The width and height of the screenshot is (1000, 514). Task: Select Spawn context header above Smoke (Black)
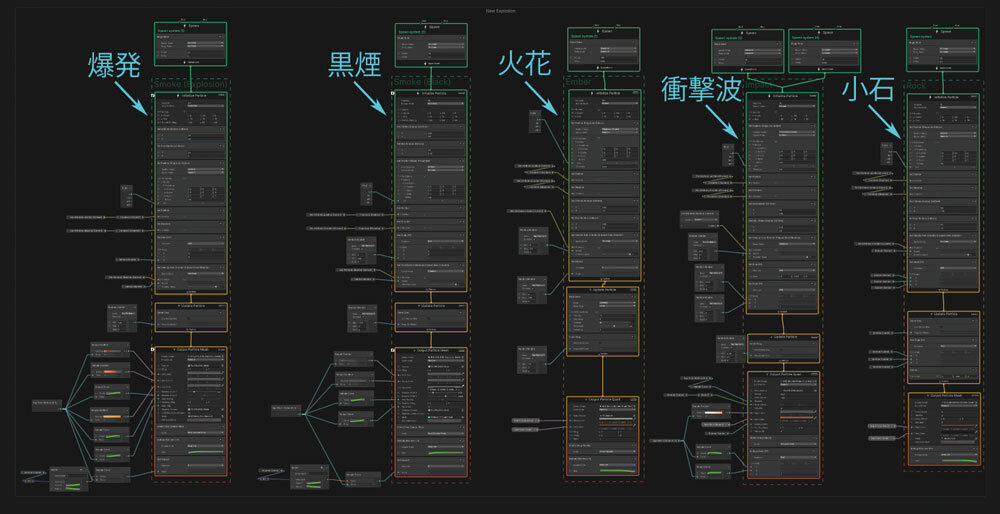pos(431,27)
